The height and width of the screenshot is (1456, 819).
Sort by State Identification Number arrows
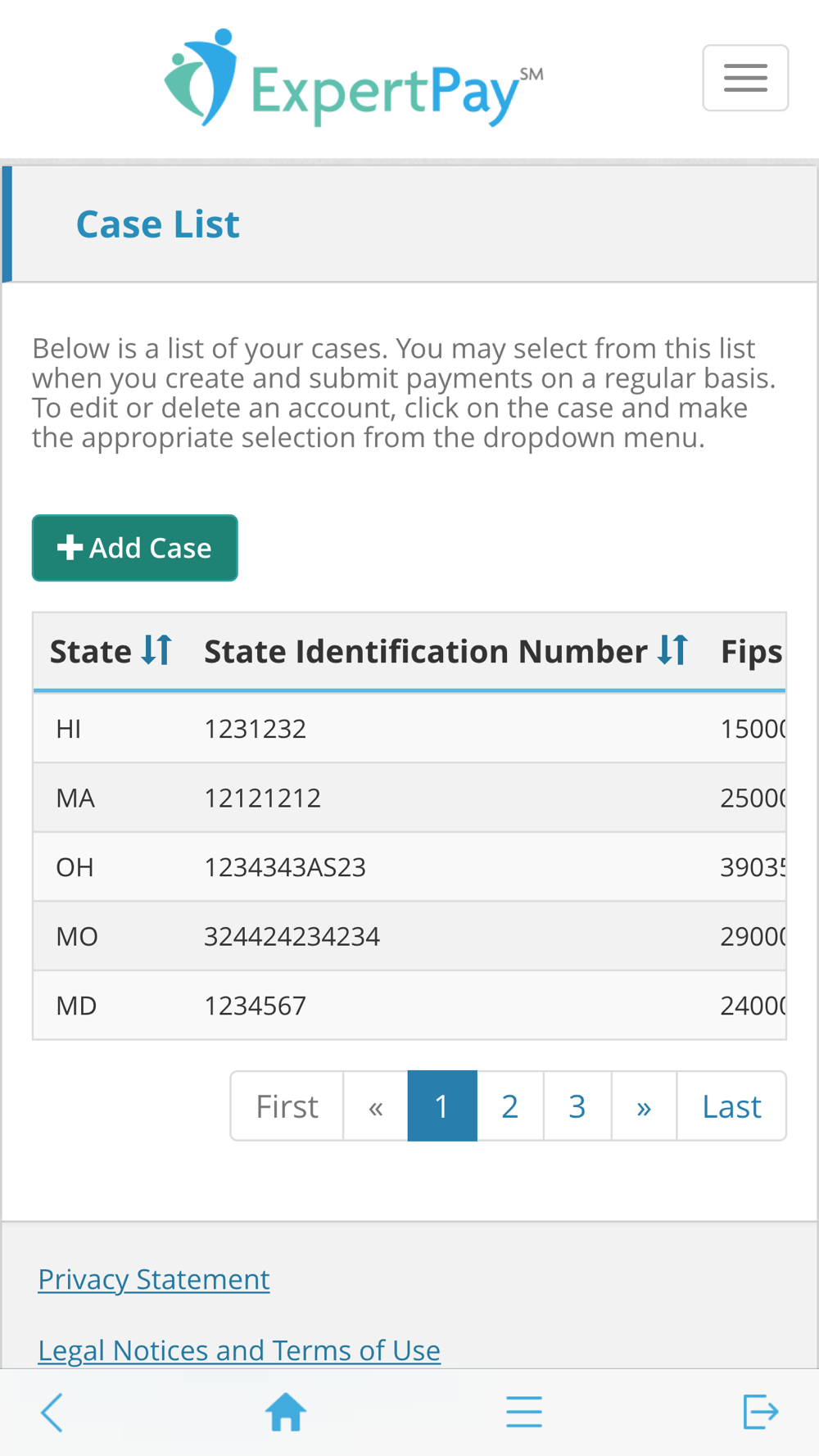[x=672, y=650]
